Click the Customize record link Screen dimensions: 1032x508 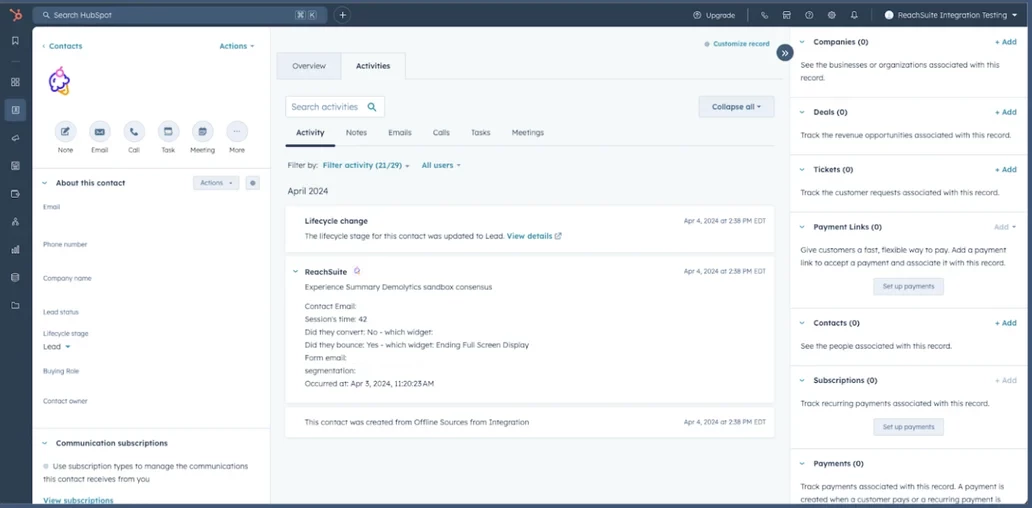[736, 44]
